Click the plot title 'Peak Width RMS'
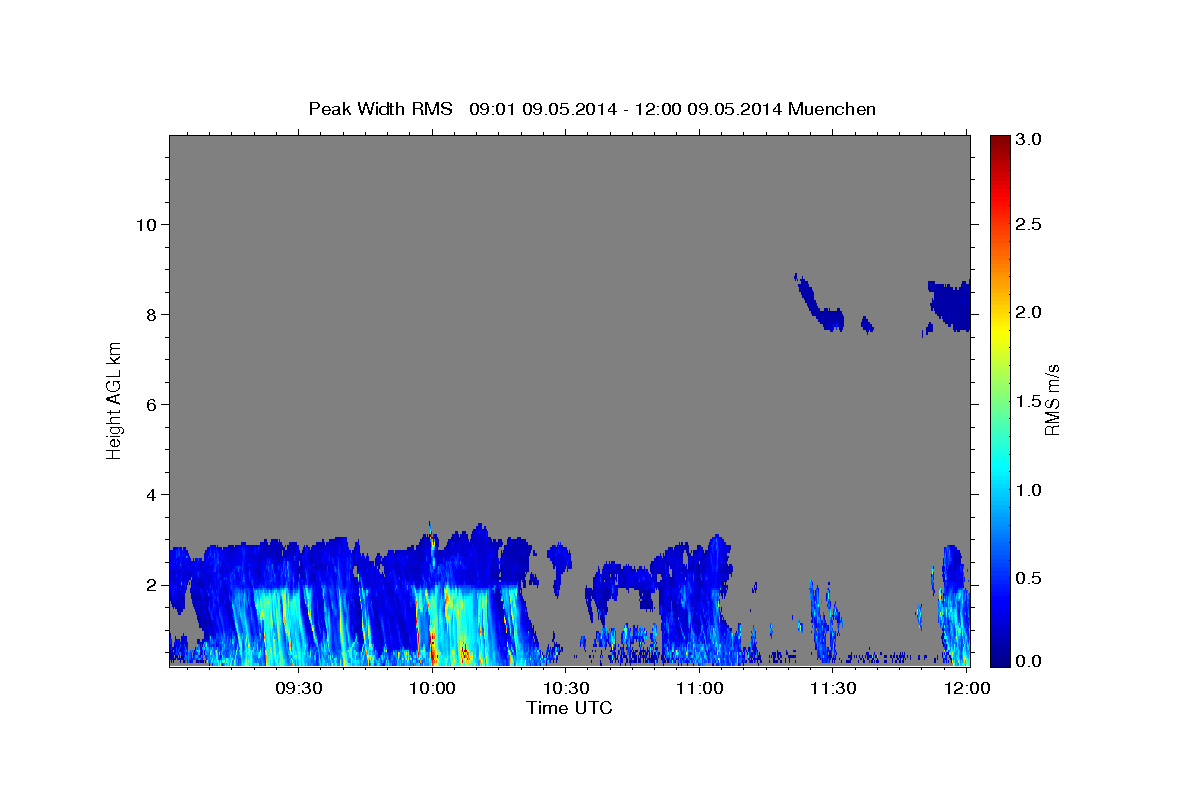This screenshot has height=800, width=1200. (x=380, y=109)
